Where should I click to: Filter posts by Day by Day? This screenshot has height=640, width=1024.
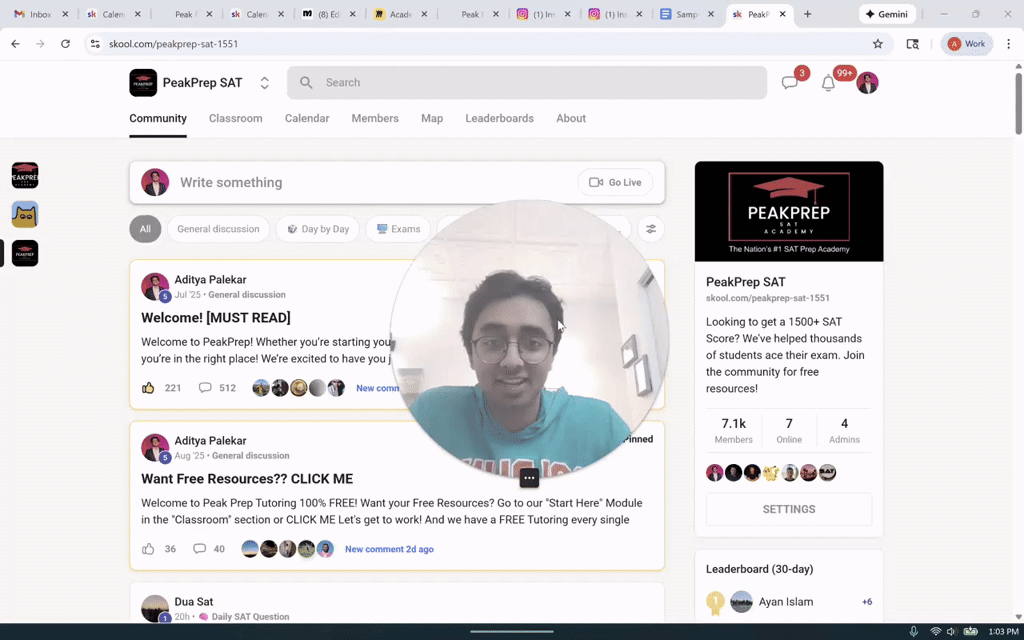click(x=317, y=229)
